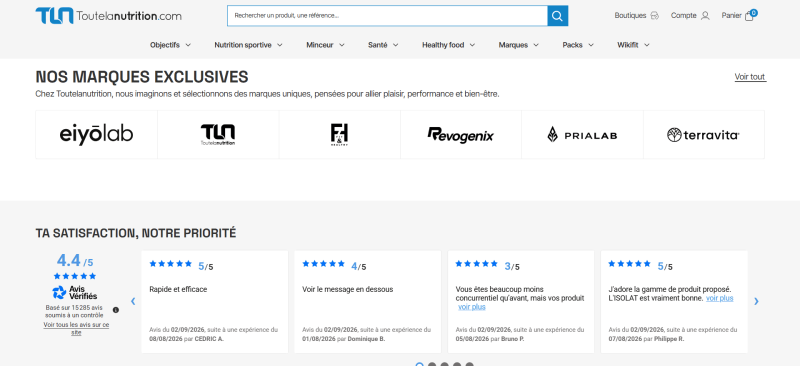Click the 'Rapide et efficace' review text
Viewport: 800px width, 366px height.
tap(178, 289)
